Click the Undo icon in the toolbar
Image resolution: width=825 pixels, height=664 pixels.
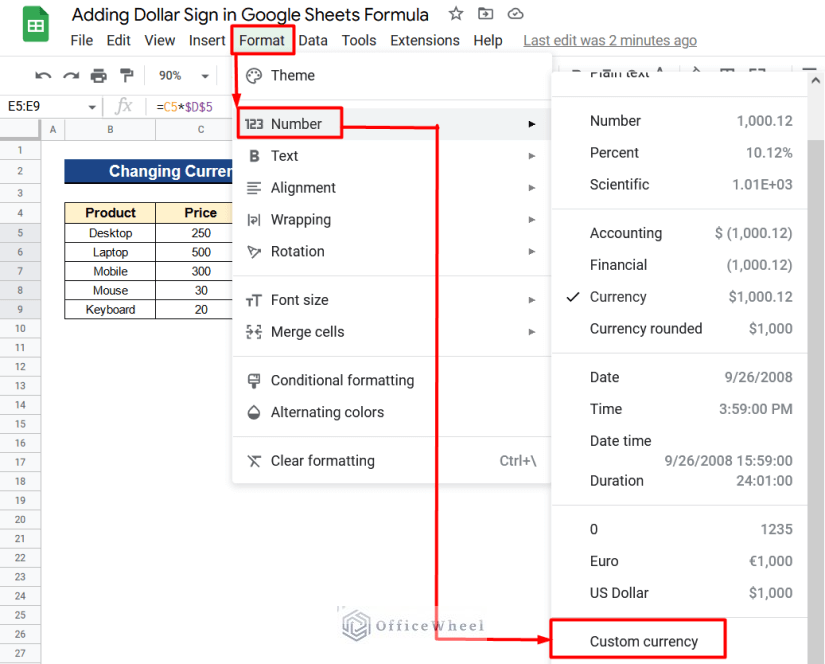[43, 75]
